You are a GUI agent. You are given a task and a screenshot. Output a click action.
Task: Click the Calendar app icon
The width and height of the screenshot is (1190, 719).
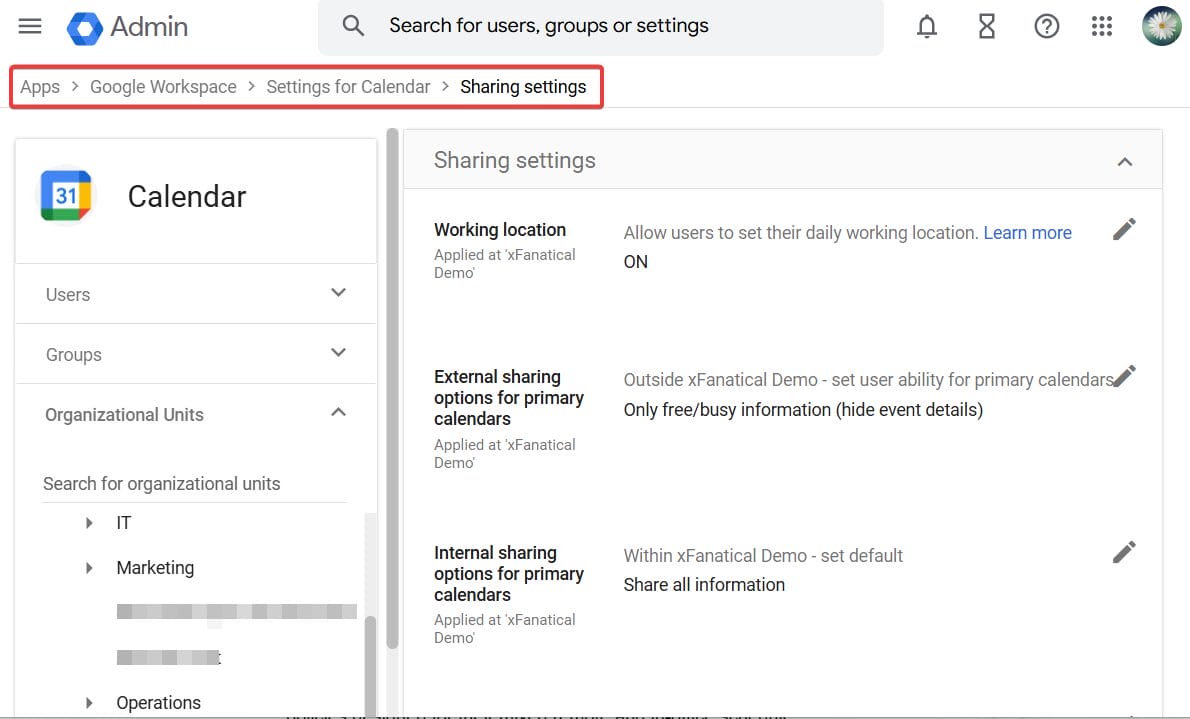(66, 196)
